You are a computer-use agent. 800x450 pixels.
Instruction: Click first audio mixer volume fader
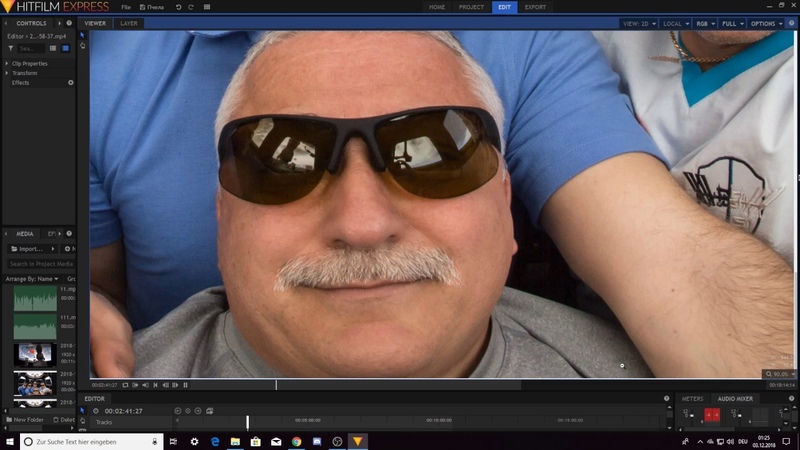(x=691, y=416)
